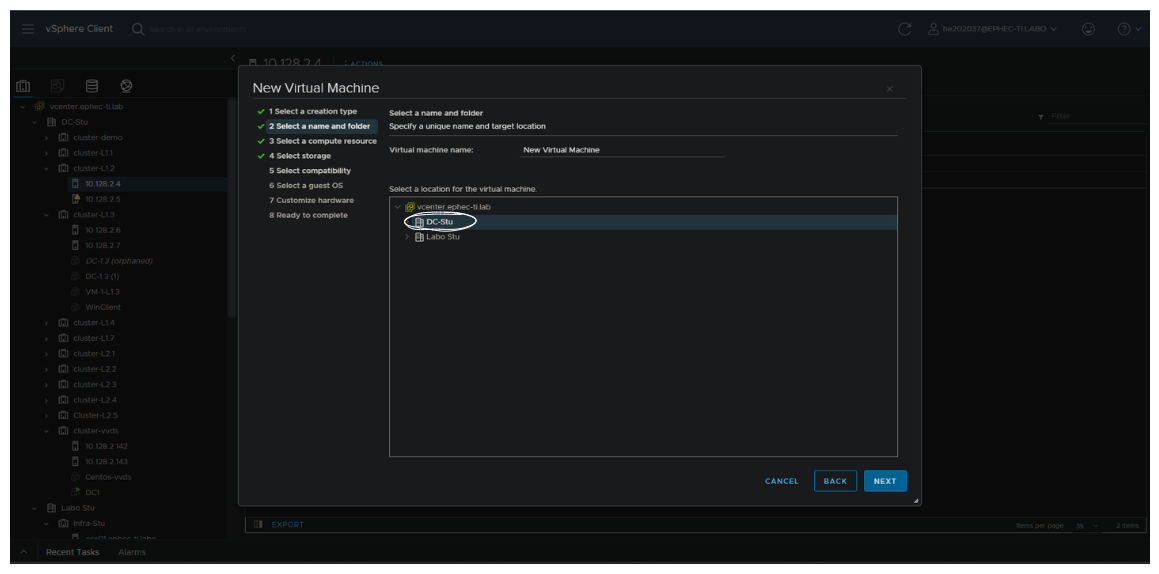Open the Recent Tasks tab
This screenshot has height=574, width=1159.
(72, 552)
